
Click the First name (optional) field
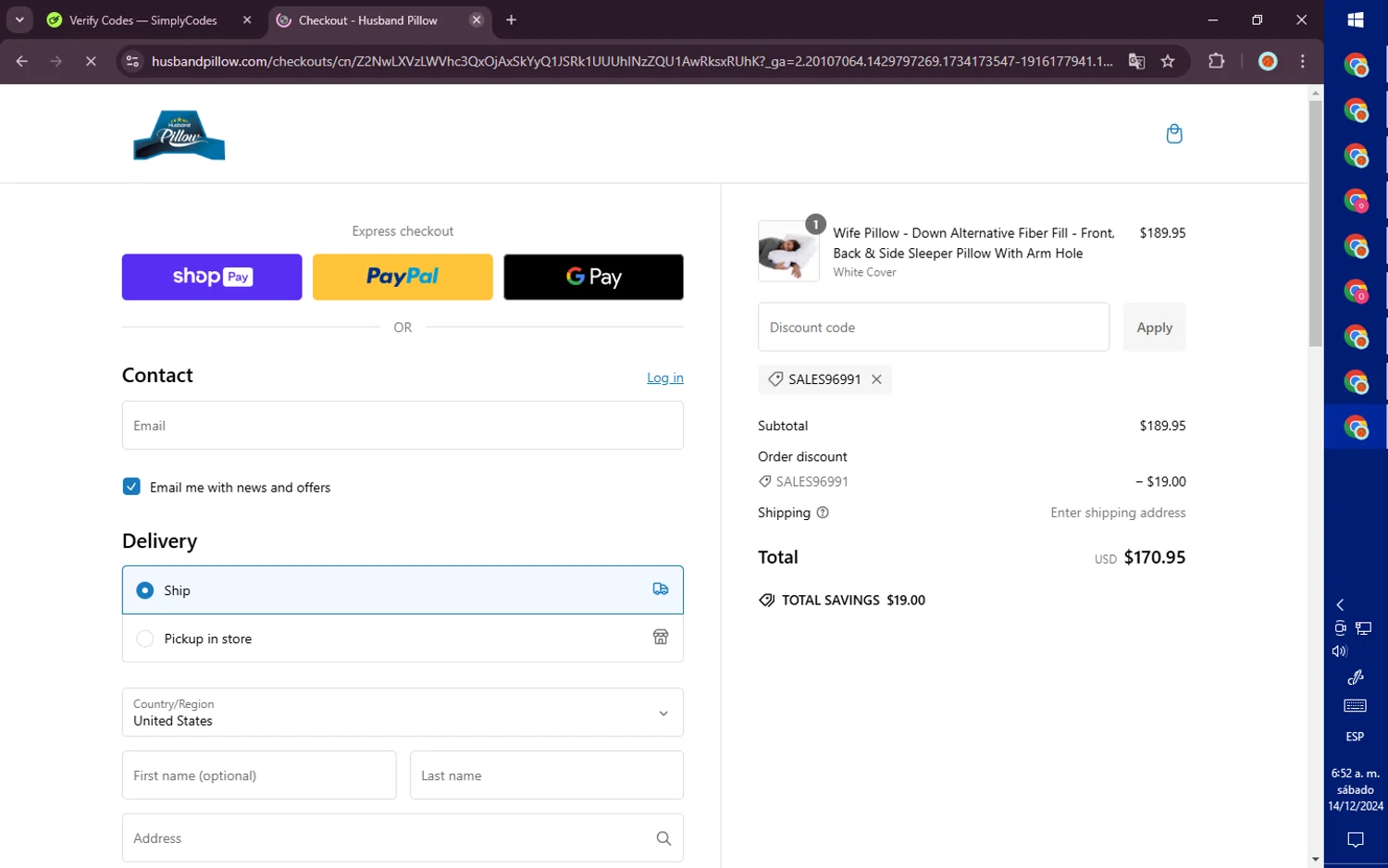point(259,775)
